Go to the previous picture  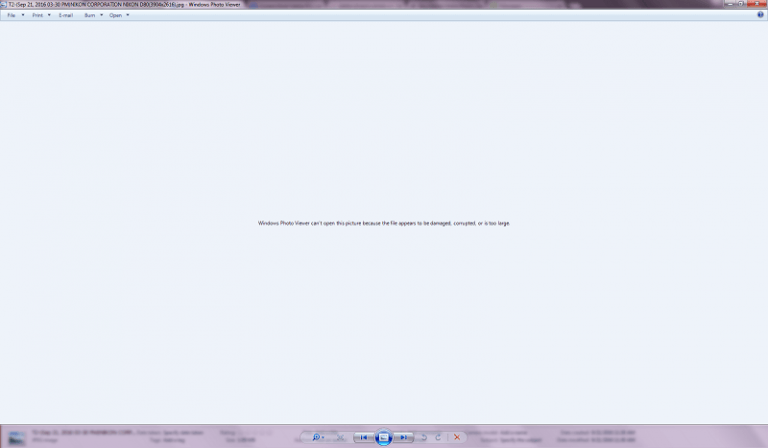(365, 437)
